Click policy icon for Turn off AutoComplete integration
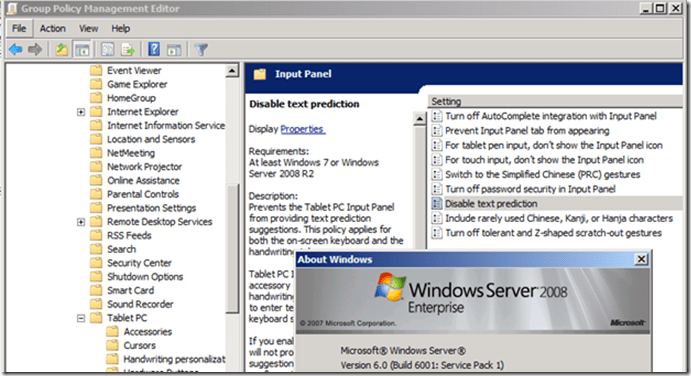The width and height of the screenshot is (691, 376). pyautogui.click(x=437, y=116)
